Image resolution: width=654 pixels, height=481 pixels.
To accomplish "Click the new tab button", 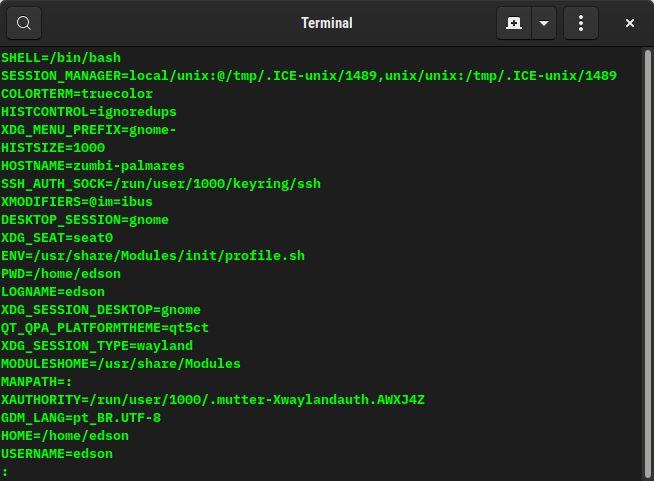I will click(514, 22).
